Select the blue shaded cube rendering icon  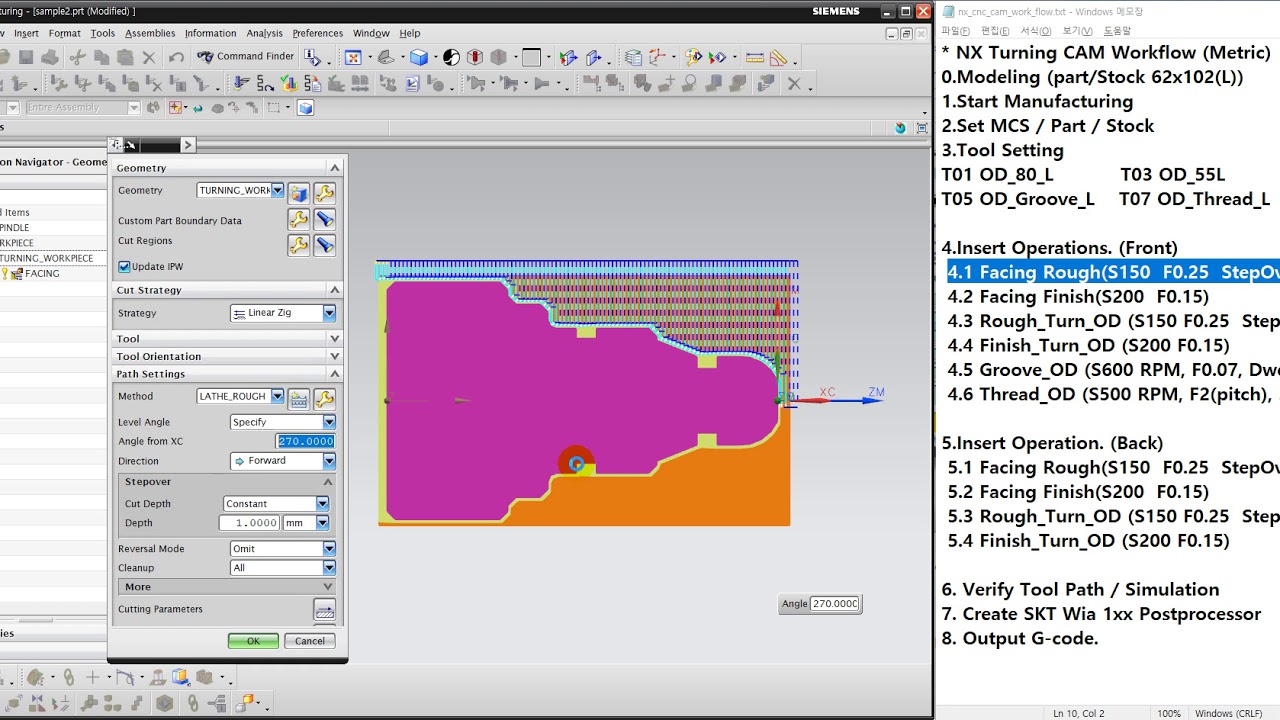tap(419, 57)
